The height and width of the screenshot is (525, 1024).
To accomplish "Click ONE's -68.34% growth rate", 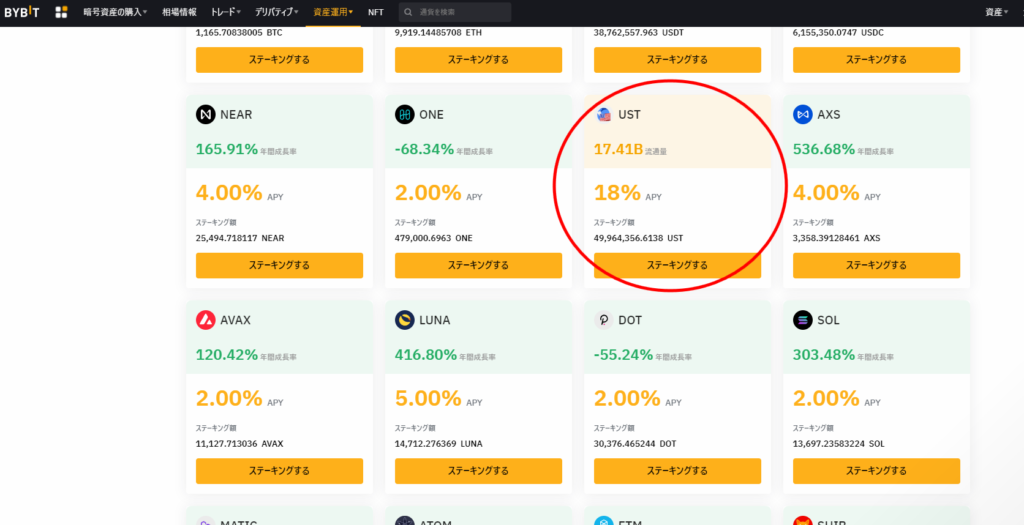I will click(x=424, y=150).
